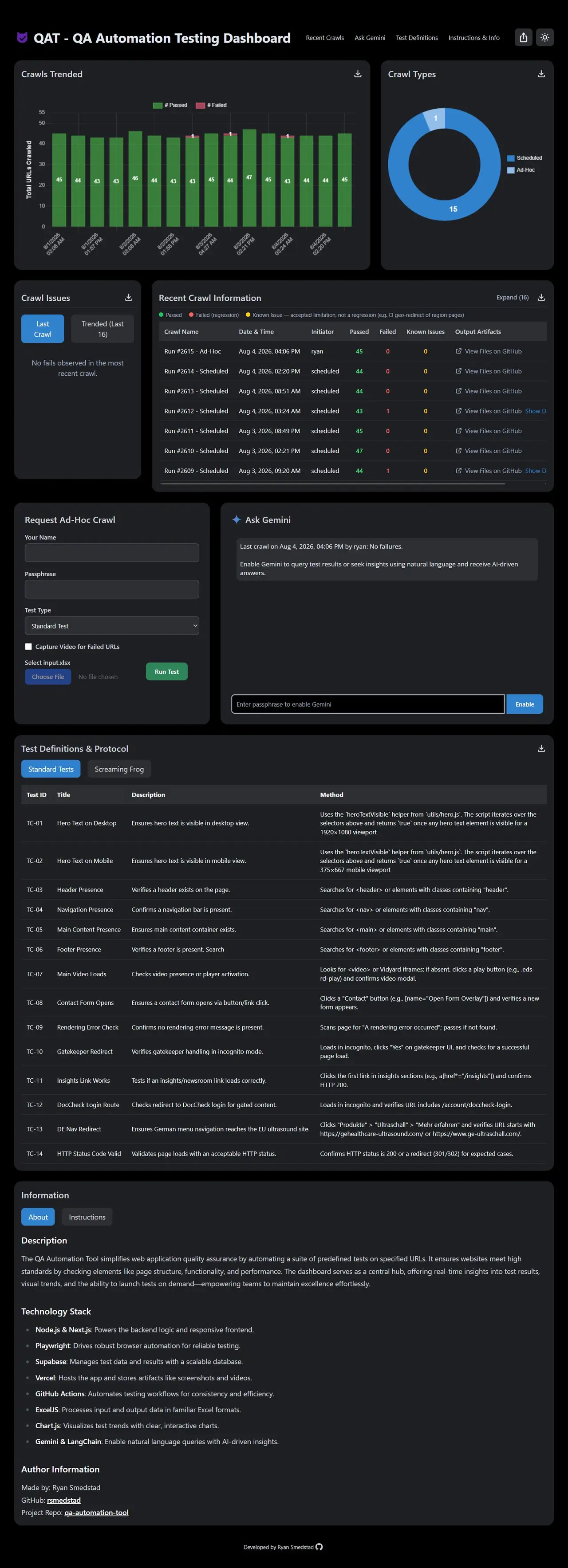
Task: Click Enable button for Gemini
Action: [525, 704]
